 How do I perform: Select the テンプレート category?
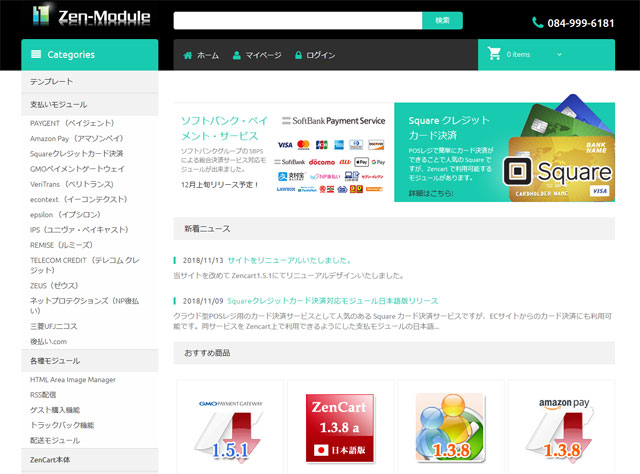tap(89, 82)
